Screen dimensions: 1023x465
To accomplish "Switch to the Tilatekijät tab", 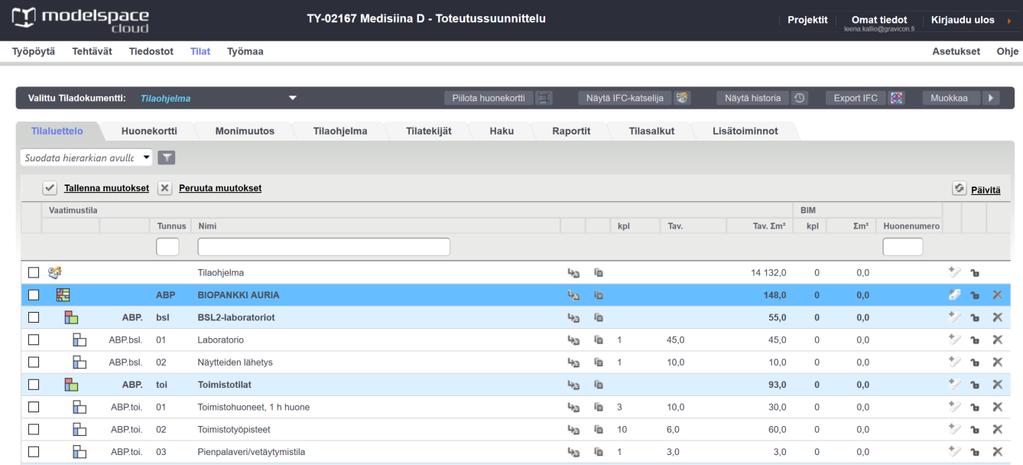I will [x=429, y=131].
